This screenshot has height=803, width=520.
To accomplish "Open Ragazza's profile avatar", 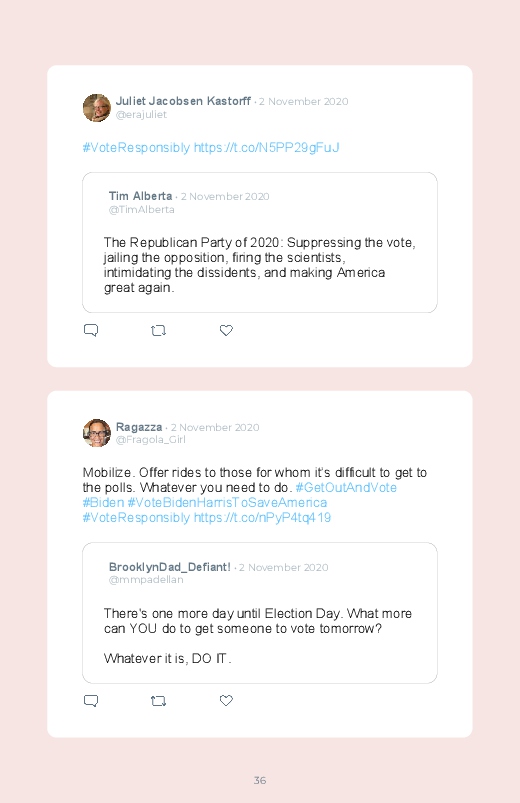I will pyautogui.click(x=97, y=433).
